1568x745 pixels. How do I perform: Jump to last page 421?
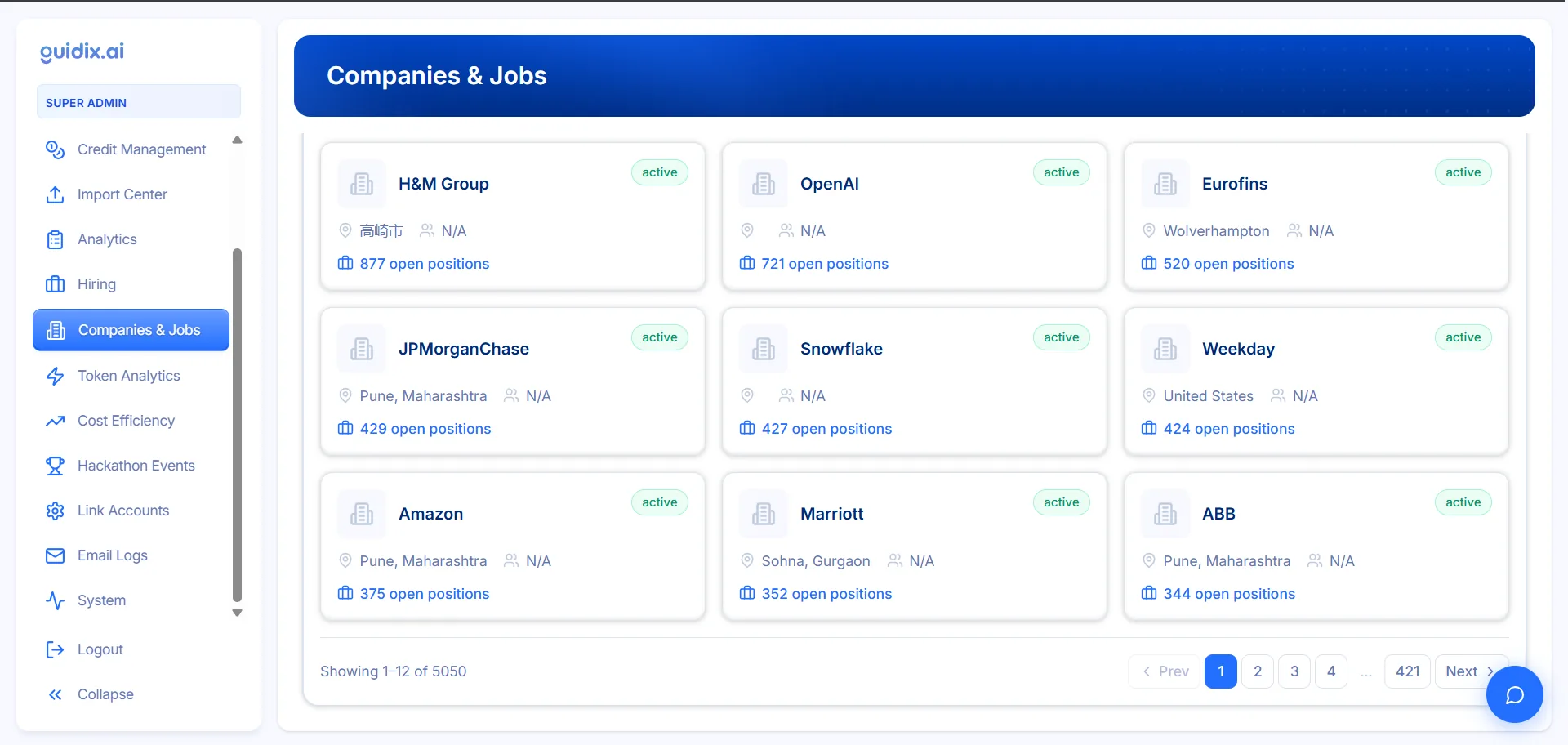1408,671
